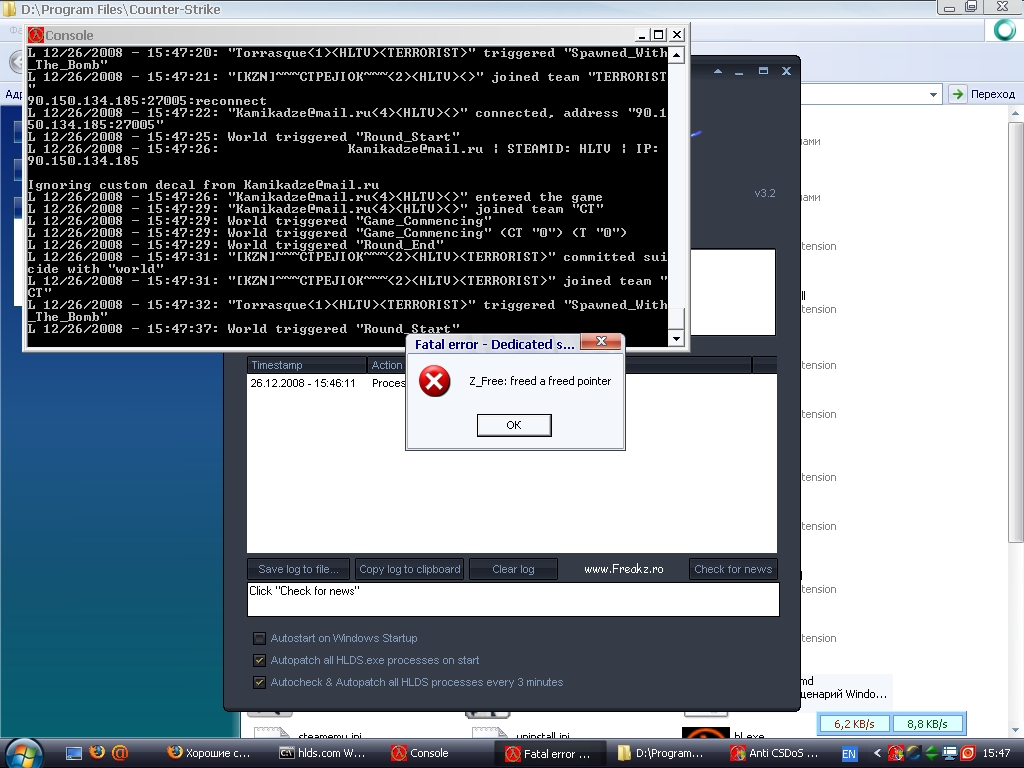The image size is (1024, 768).
Task: Click the Timestamp column header
Action: (307, 365)
